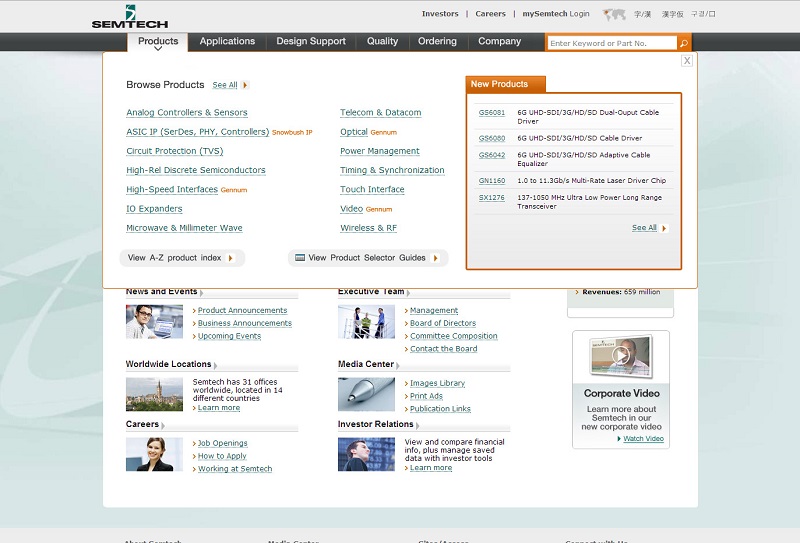Open High-Speed Interfaces category

click(x=172, y=189)
